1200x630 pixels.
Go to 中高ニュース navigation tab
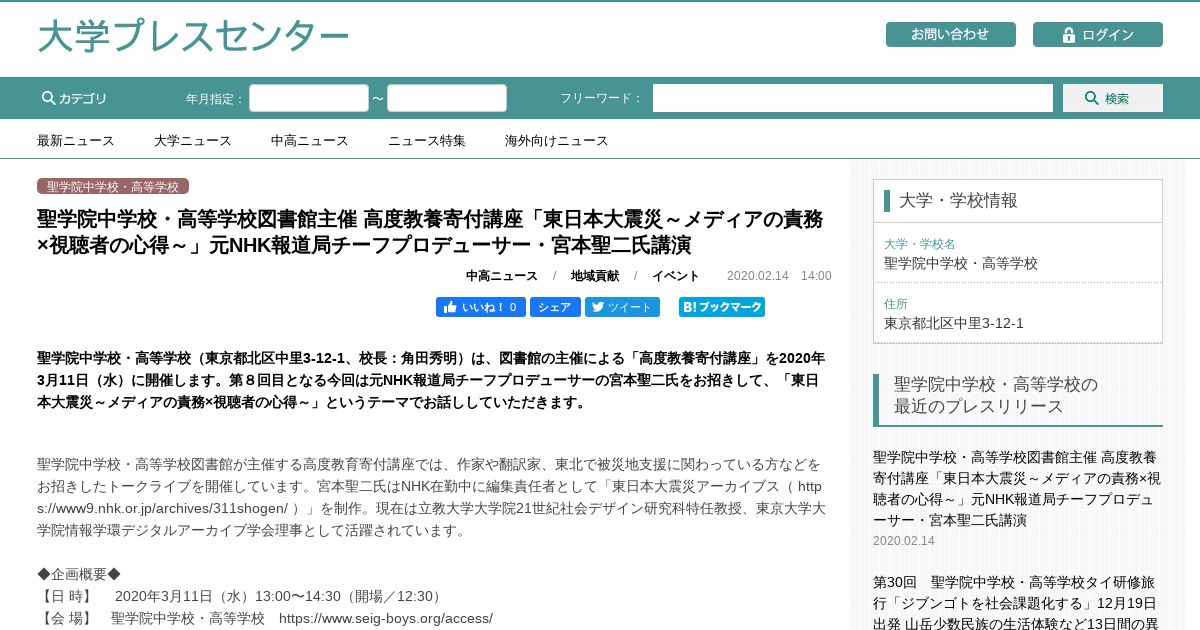click(310, 140)
